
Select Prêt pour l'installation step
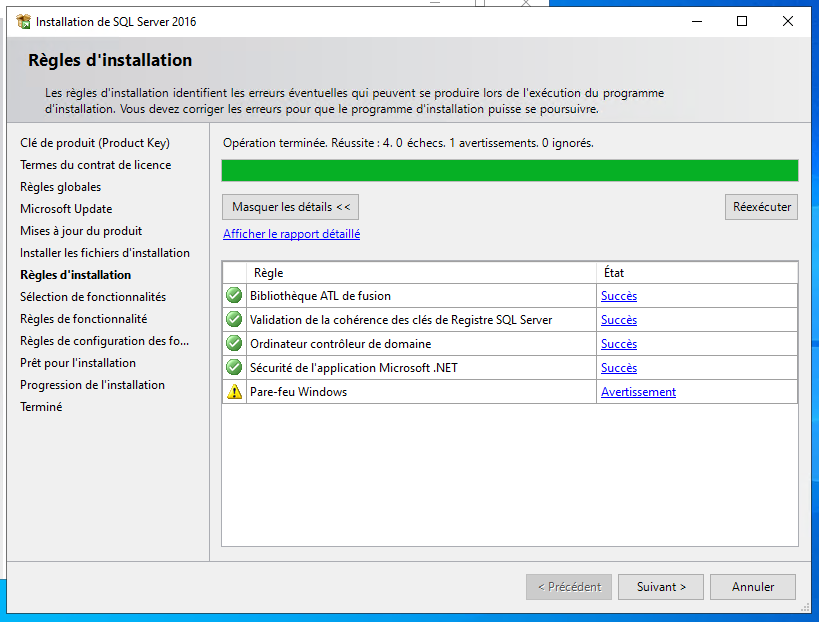click(x=78, y=362)
